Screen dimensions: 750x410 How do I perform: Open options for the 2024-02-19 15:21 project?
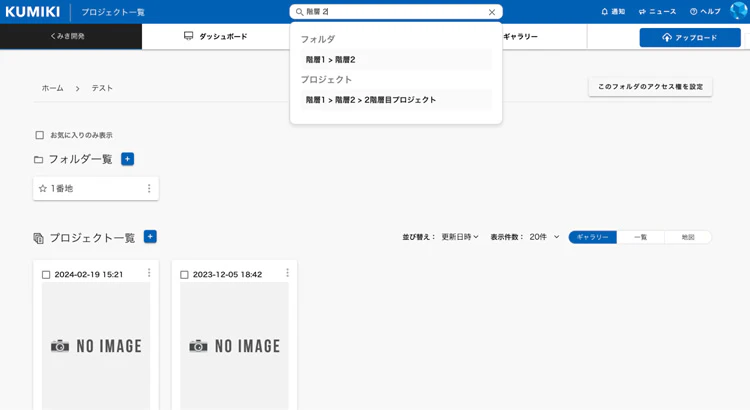pos(149,273)
